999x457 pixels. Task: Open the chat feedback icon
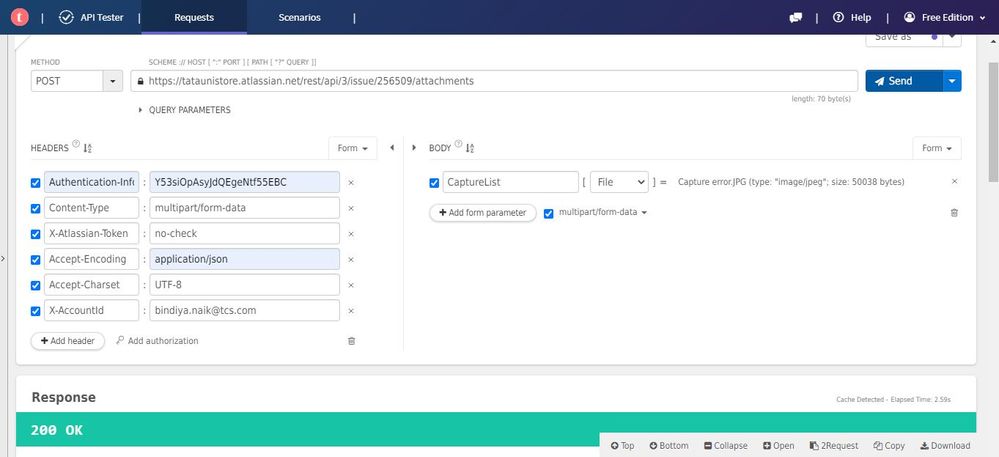pyautogui.click(x=795, y=18)
